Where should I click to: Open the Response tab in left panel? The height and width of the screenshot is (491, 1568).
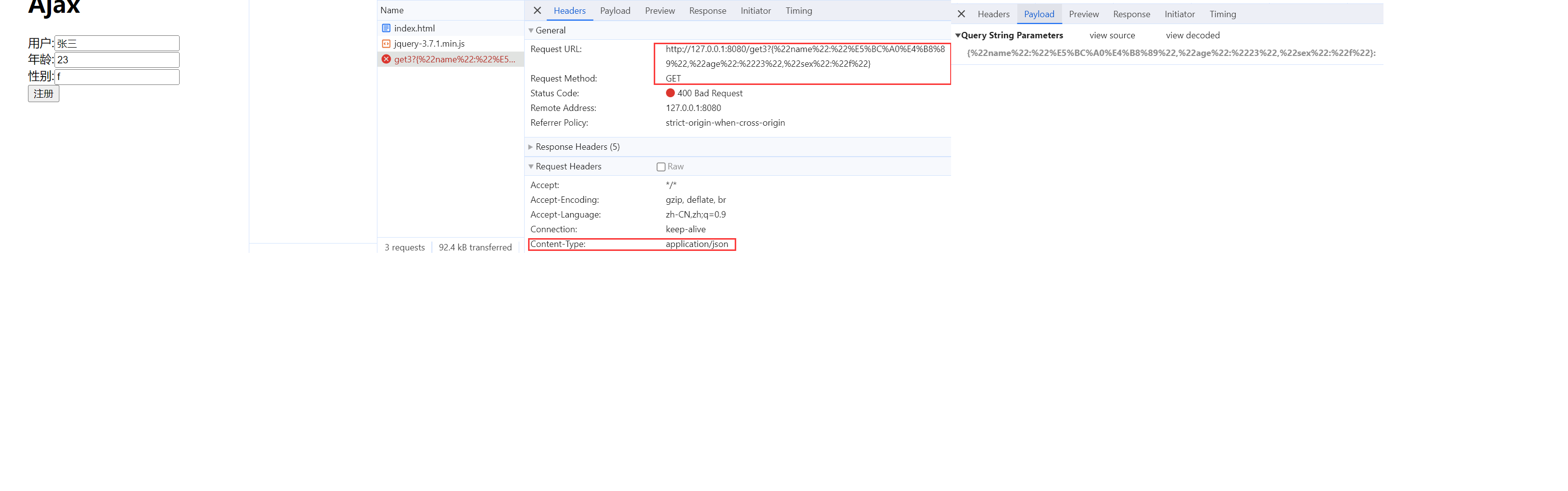tap(707, 11)
